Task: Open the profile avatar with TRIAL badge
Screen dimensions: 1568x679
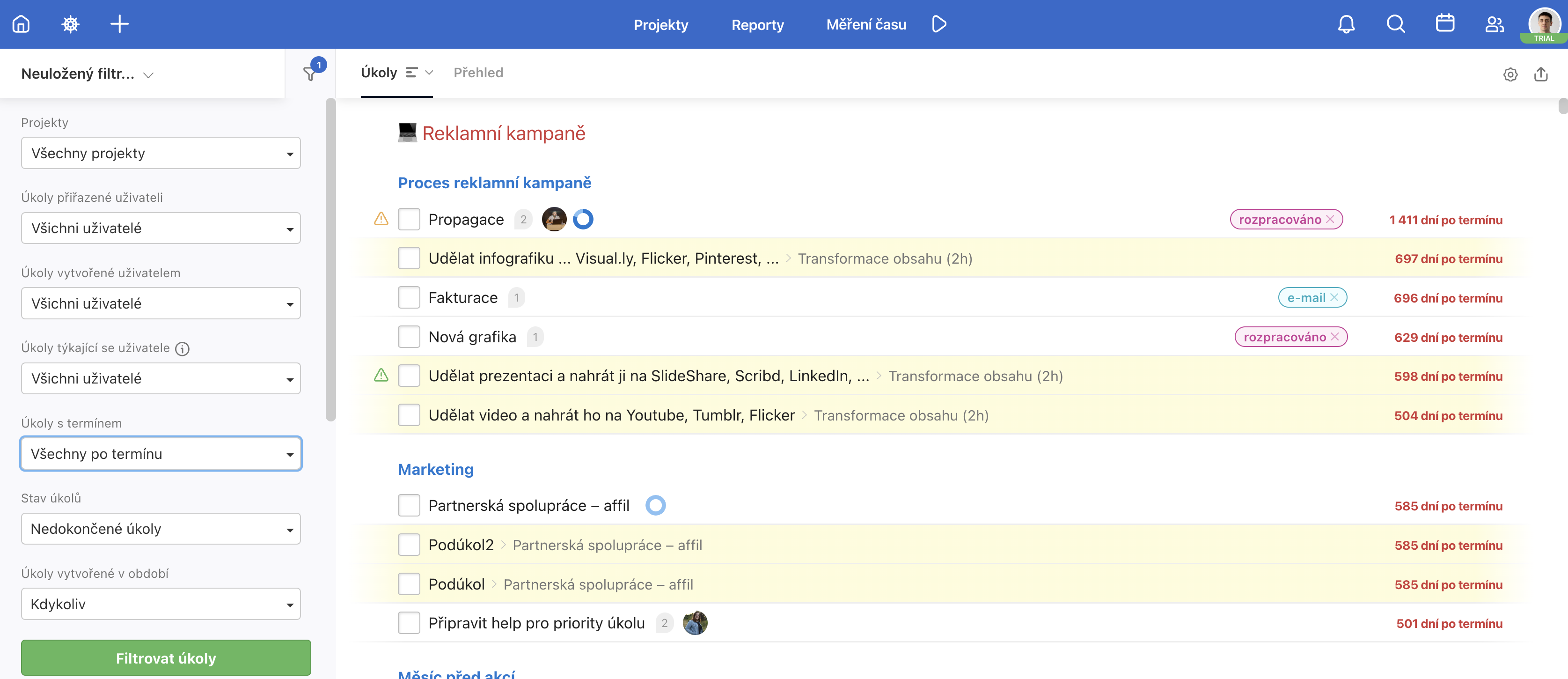Action: coord(1544,25)
